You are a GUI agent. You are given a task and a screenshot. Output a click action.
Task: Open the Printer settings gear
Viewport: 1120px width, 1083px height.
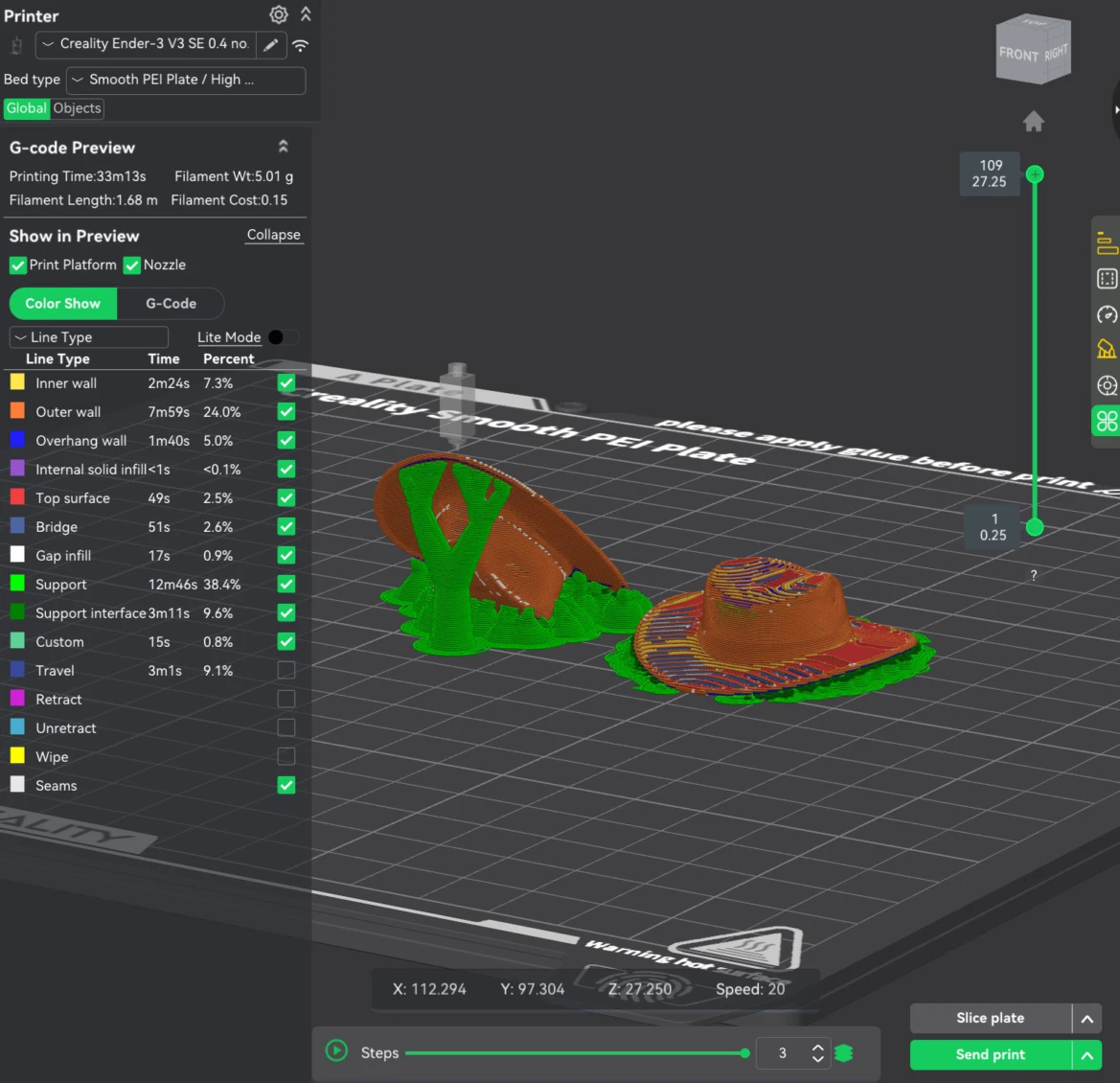click(279, 14)
